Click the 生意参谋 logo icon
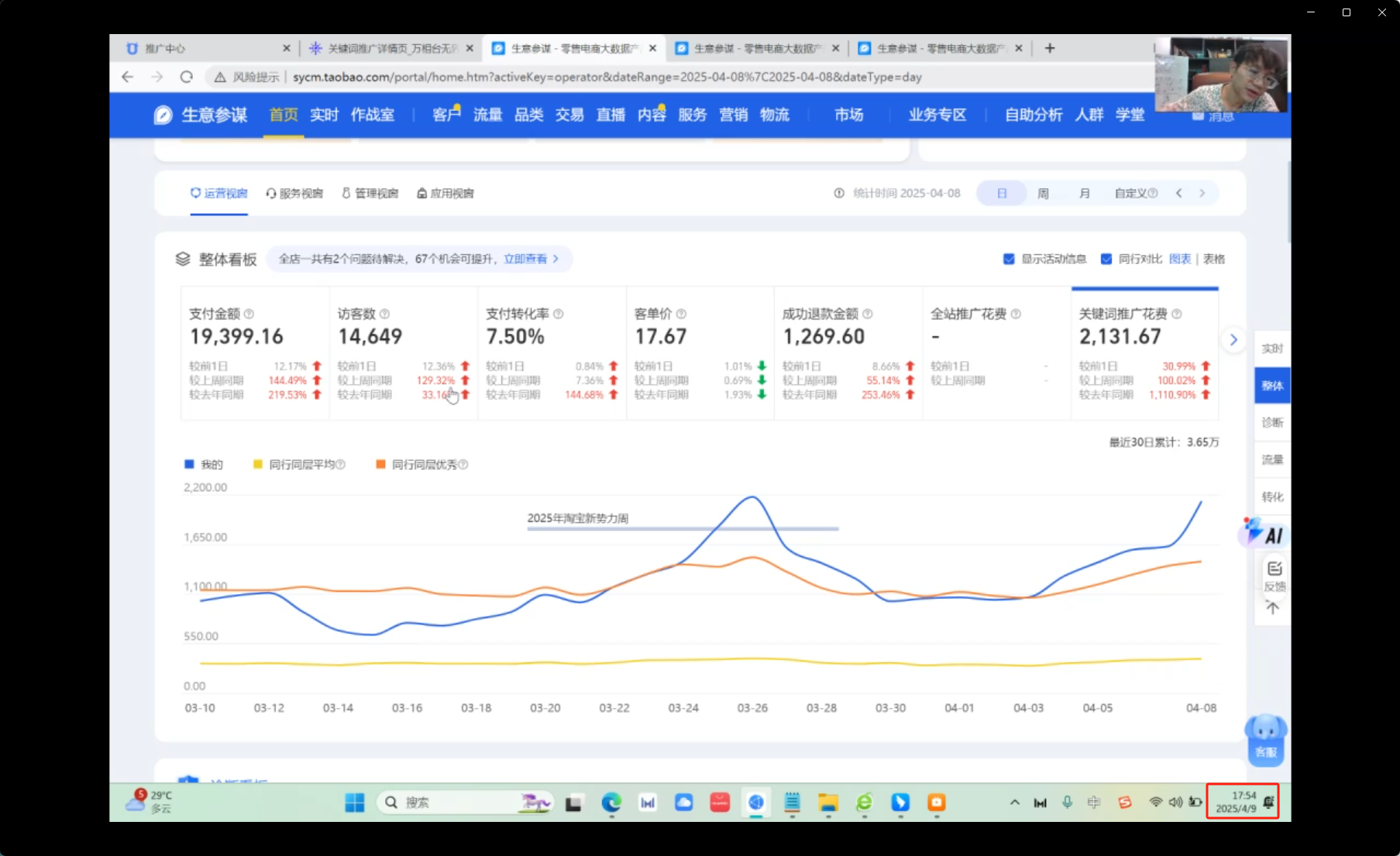The width and height of the screenshot is (1400, 856). coord(163,115)
